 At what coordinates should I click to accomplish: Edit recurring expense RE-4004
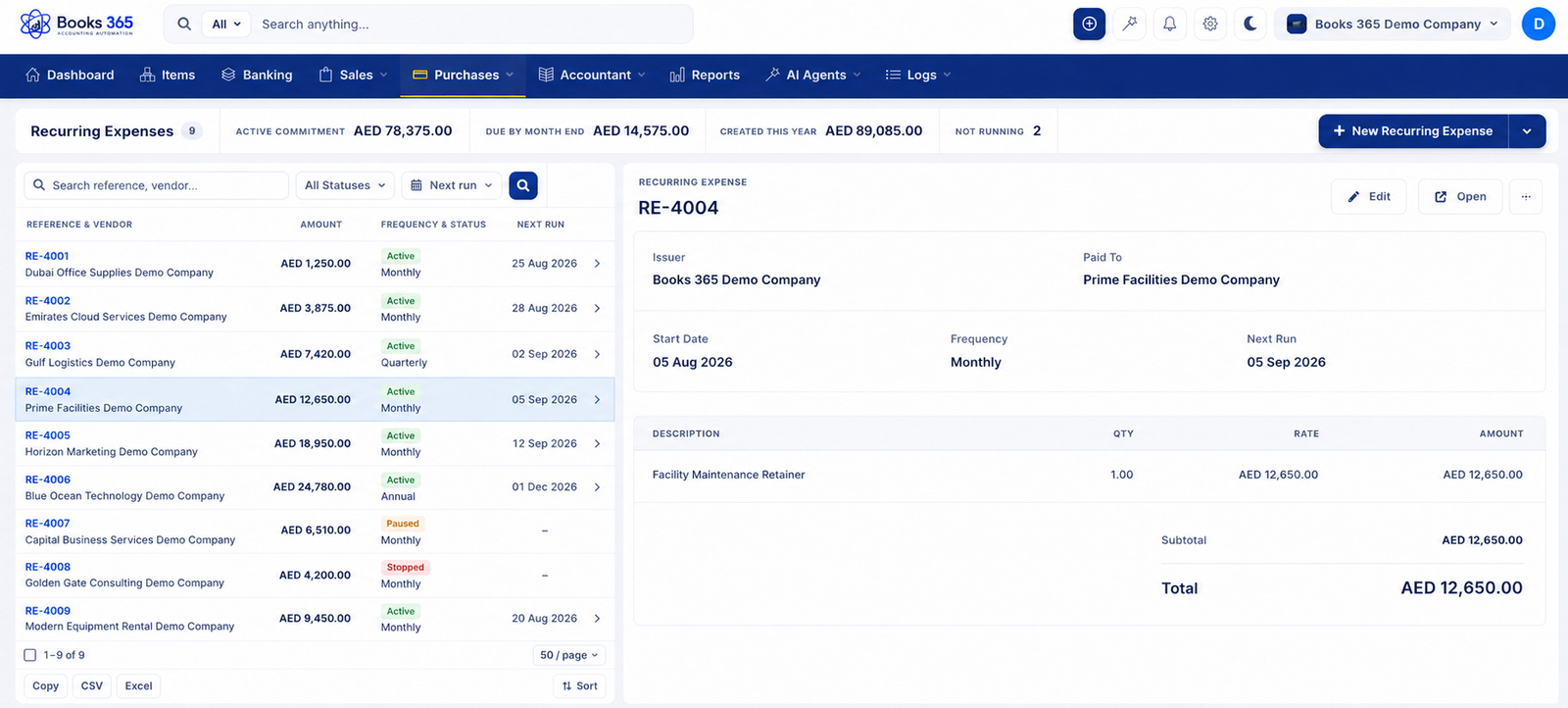1369,197
